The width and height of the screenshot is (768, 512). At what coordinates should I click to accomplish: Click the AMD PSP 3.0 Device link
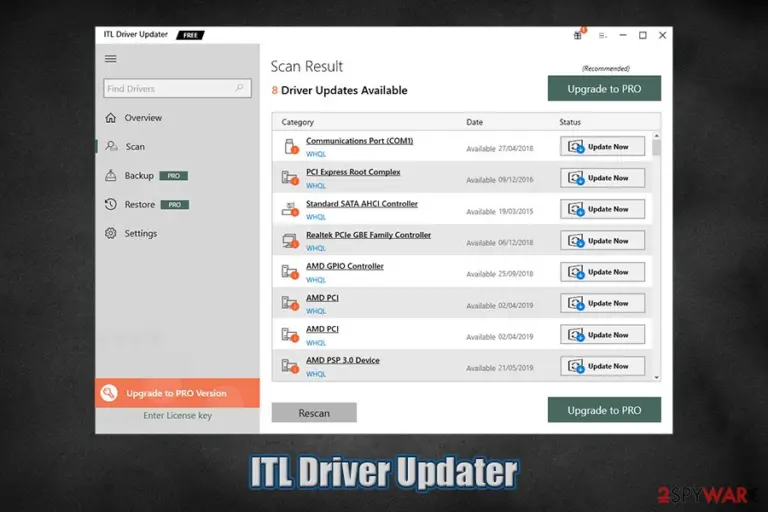[x=343, y=360]
